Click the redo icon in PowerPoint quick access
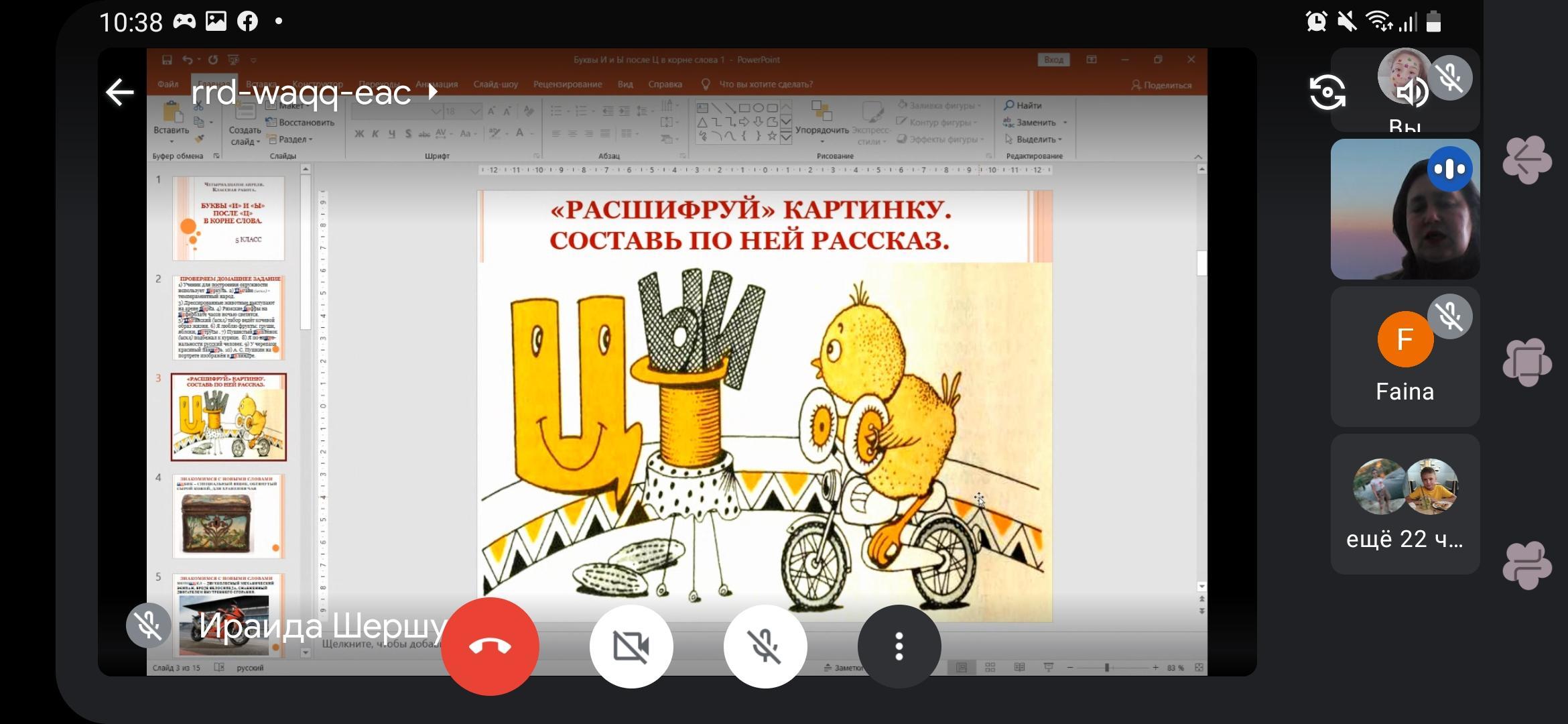 212,60
